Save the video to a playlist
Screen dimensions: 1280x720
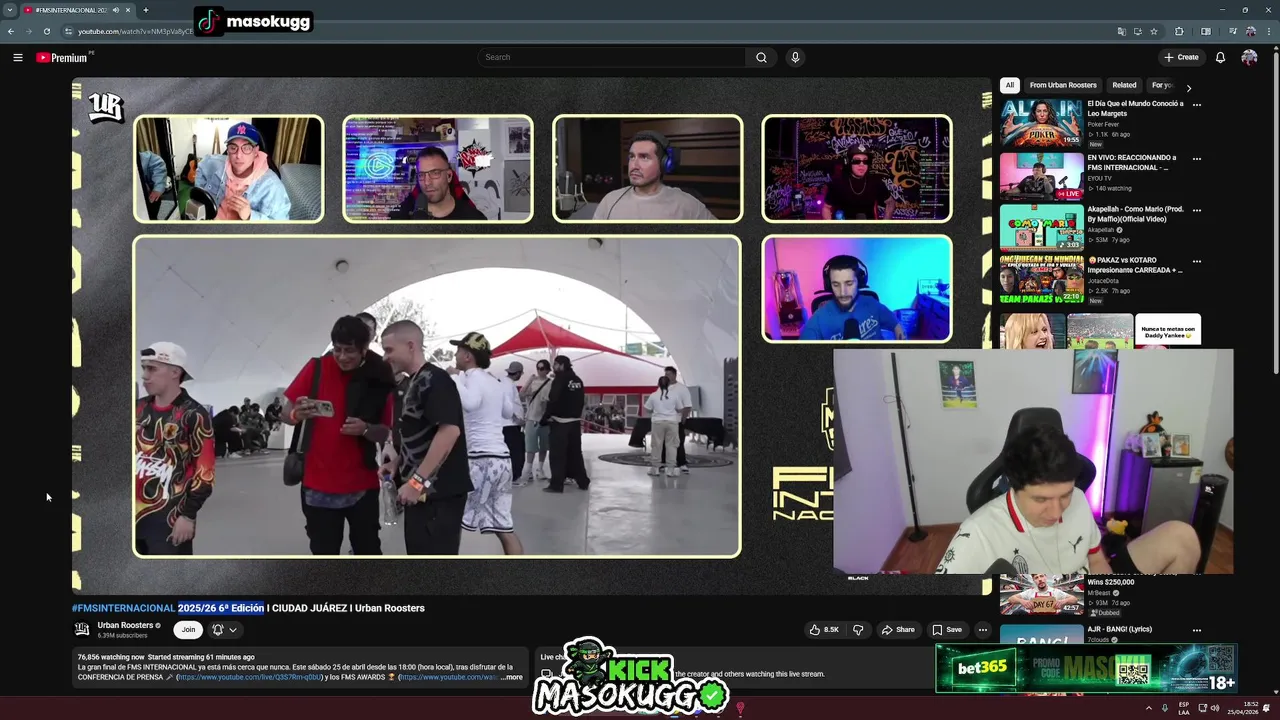[x=947, y=630]
